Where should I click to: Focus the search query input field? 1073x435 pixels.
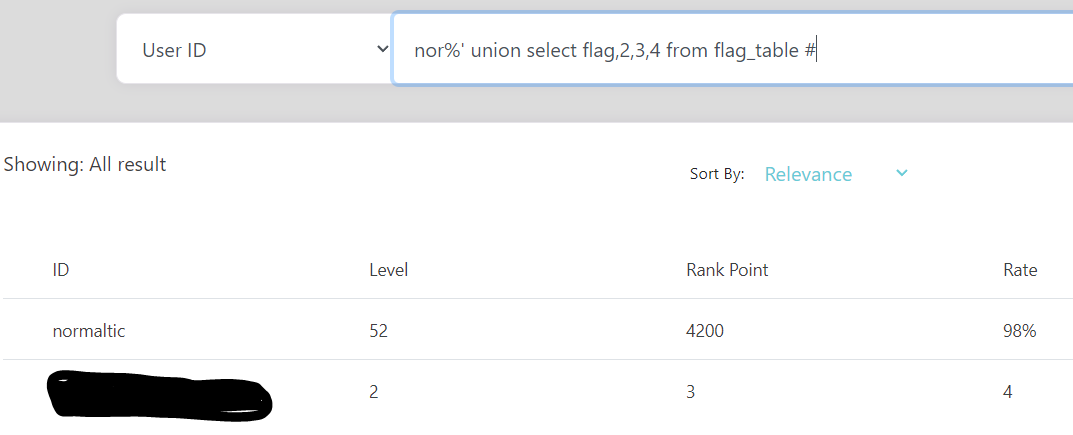[x=732, y=49]
